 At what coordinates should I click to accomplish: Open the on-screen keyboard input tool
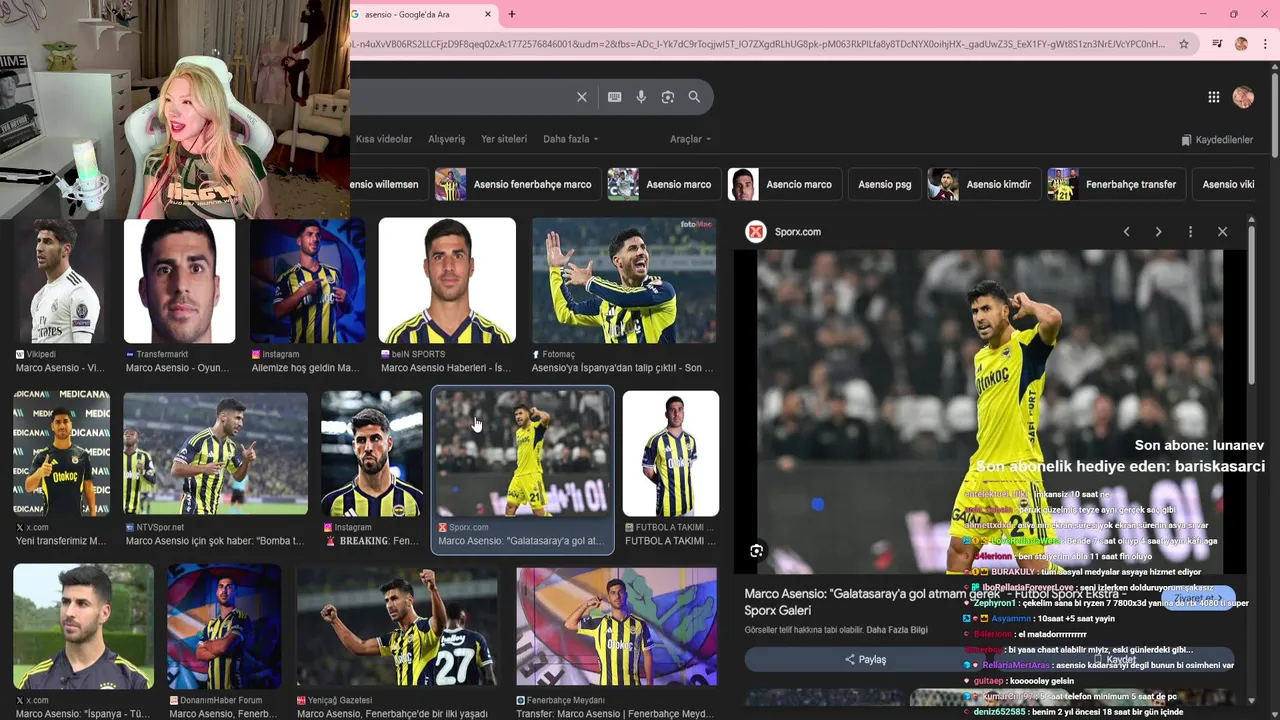click(x=614, y=97)
